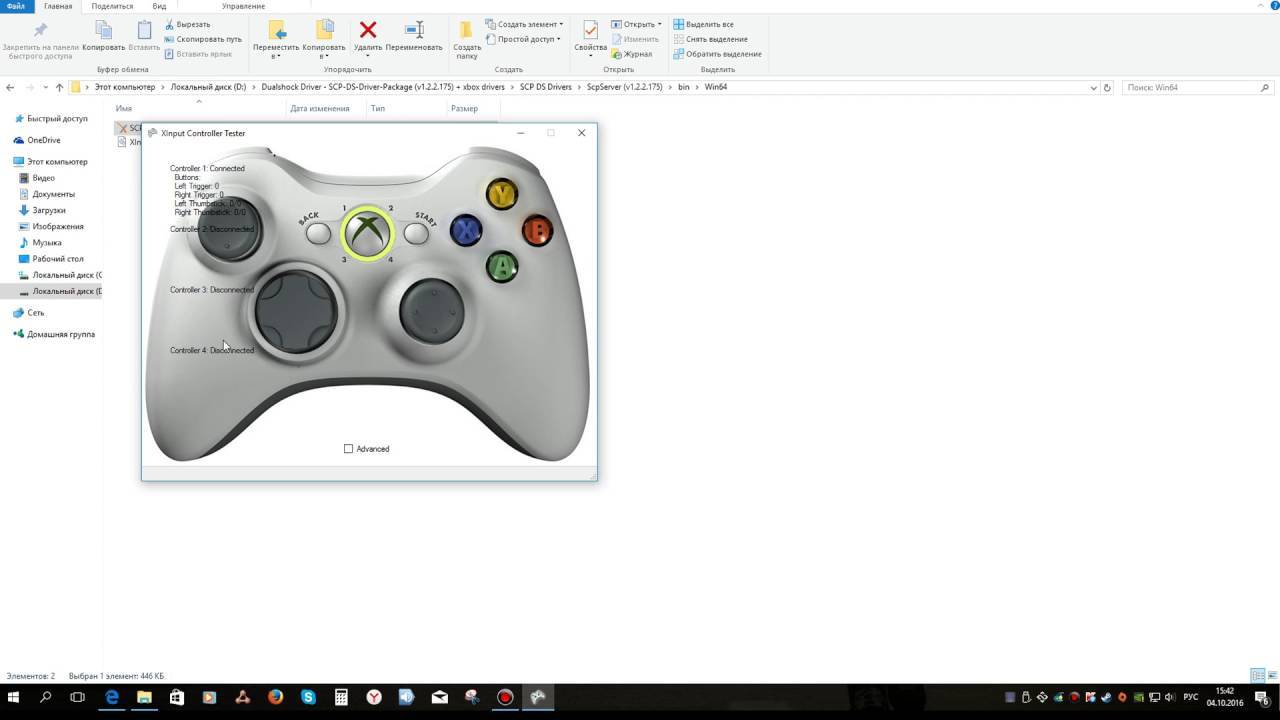1280x720 pixels.
Task: Click the Win64 search box
Action: coord(1198,88)
